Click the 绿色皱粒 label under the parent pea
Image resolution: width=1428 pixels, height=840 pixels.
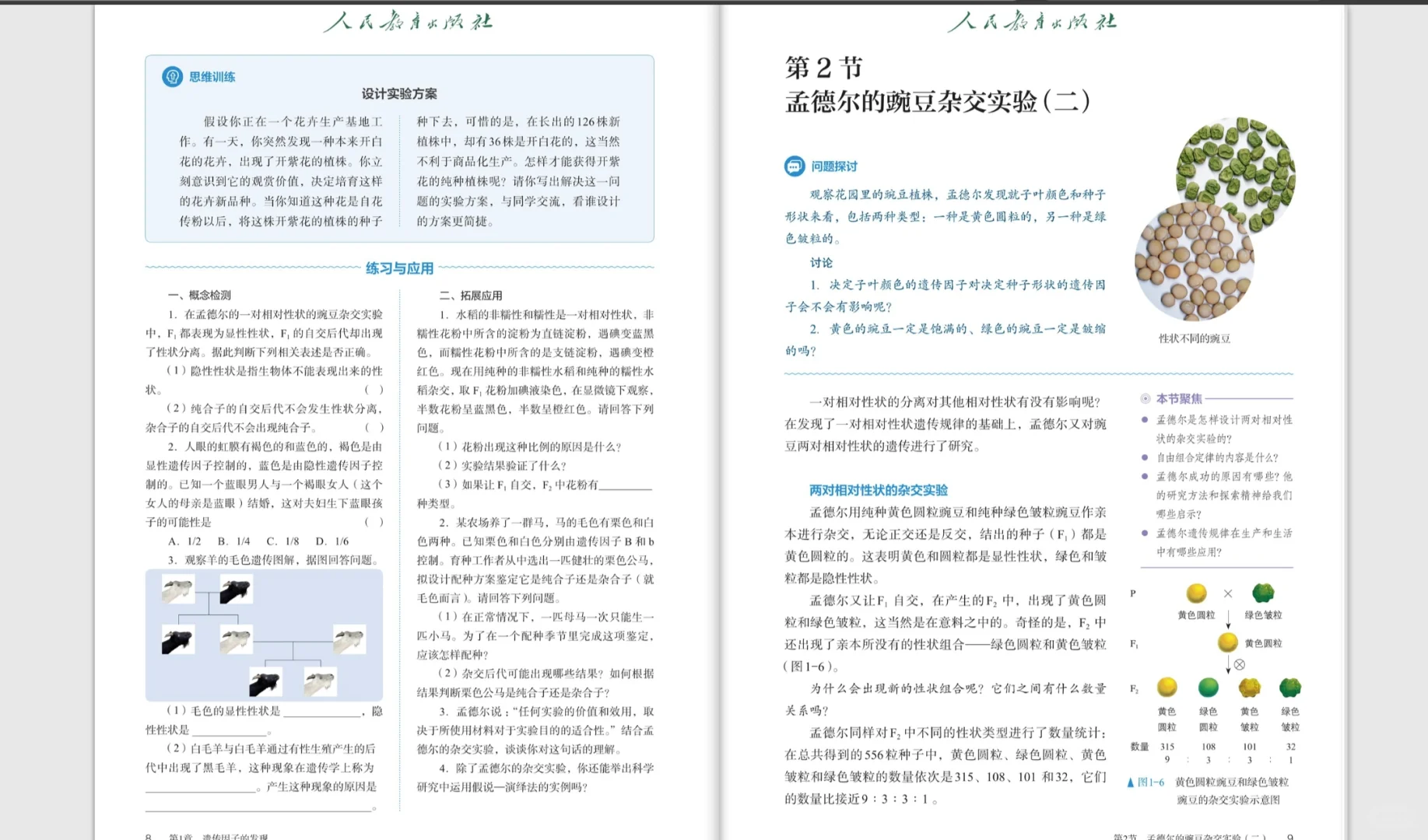pyautogui.click(x=1263, y=614)
